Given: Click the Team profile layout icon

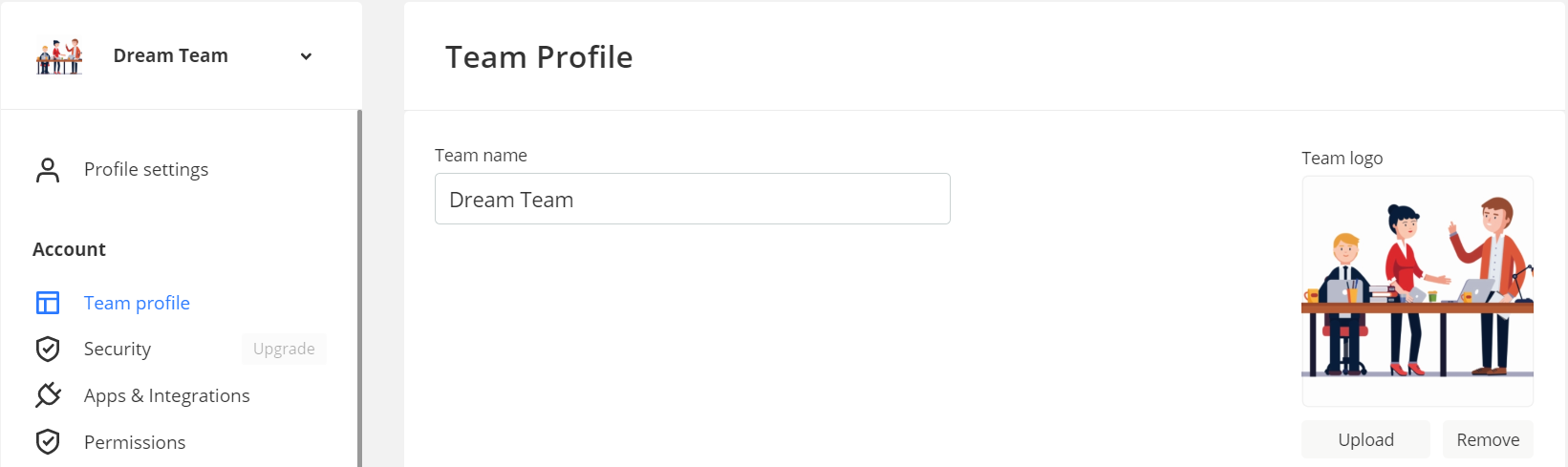Looking at the screenshot, I should (48, 303).
